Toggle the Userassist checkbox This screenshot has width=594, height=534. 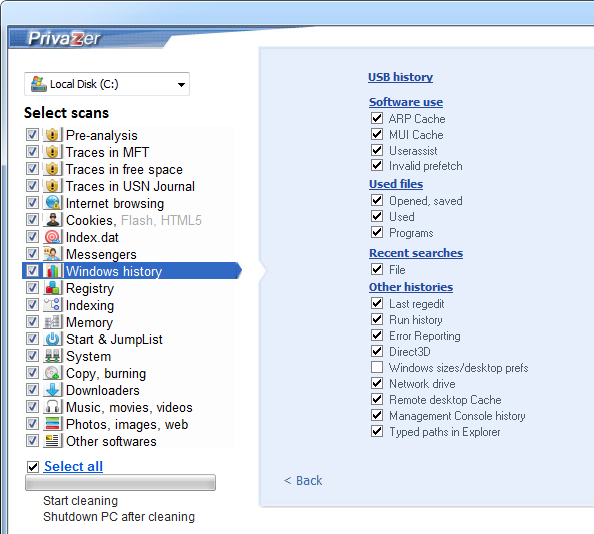point(377,150)
